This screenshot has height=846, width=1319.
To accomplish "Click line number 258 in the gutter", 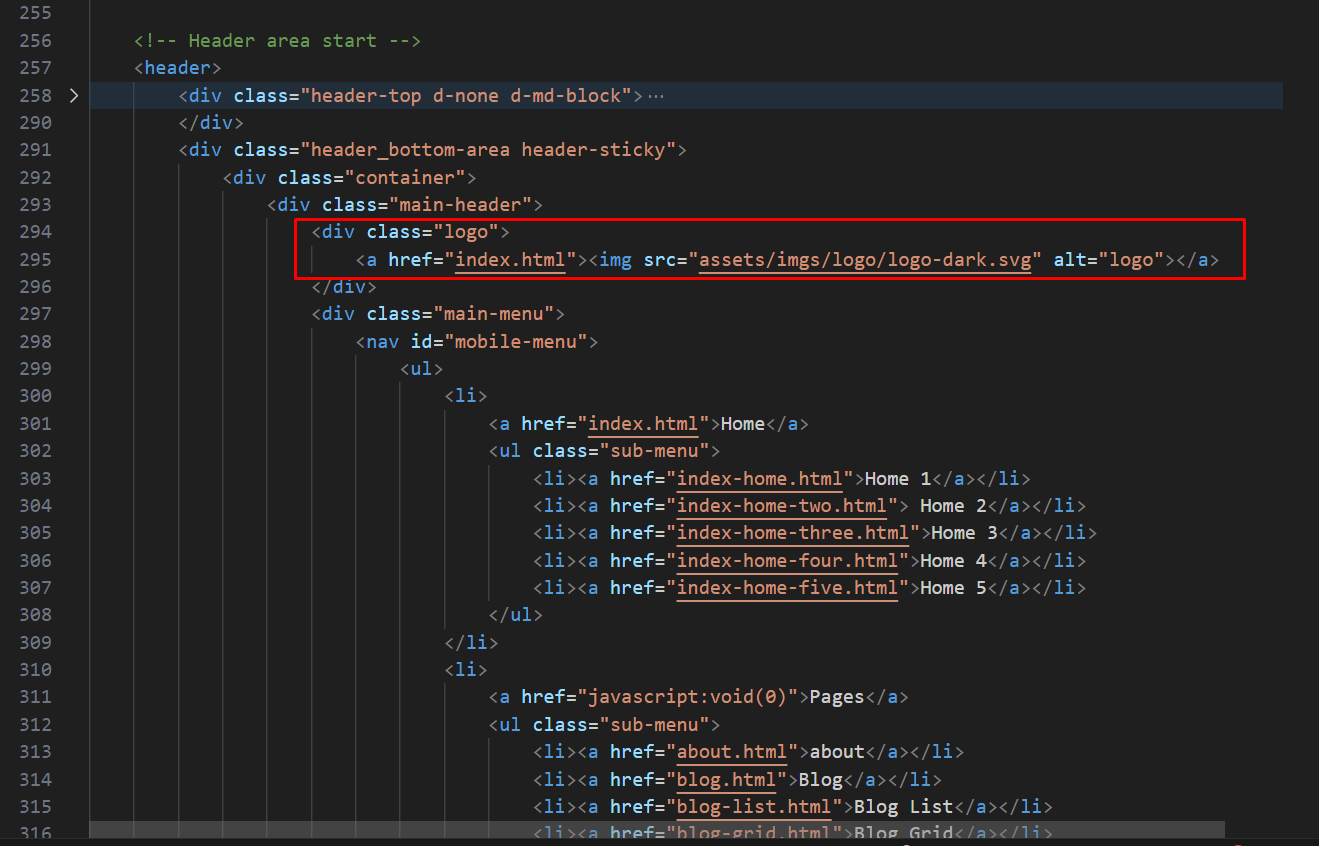I will [35, 96].
